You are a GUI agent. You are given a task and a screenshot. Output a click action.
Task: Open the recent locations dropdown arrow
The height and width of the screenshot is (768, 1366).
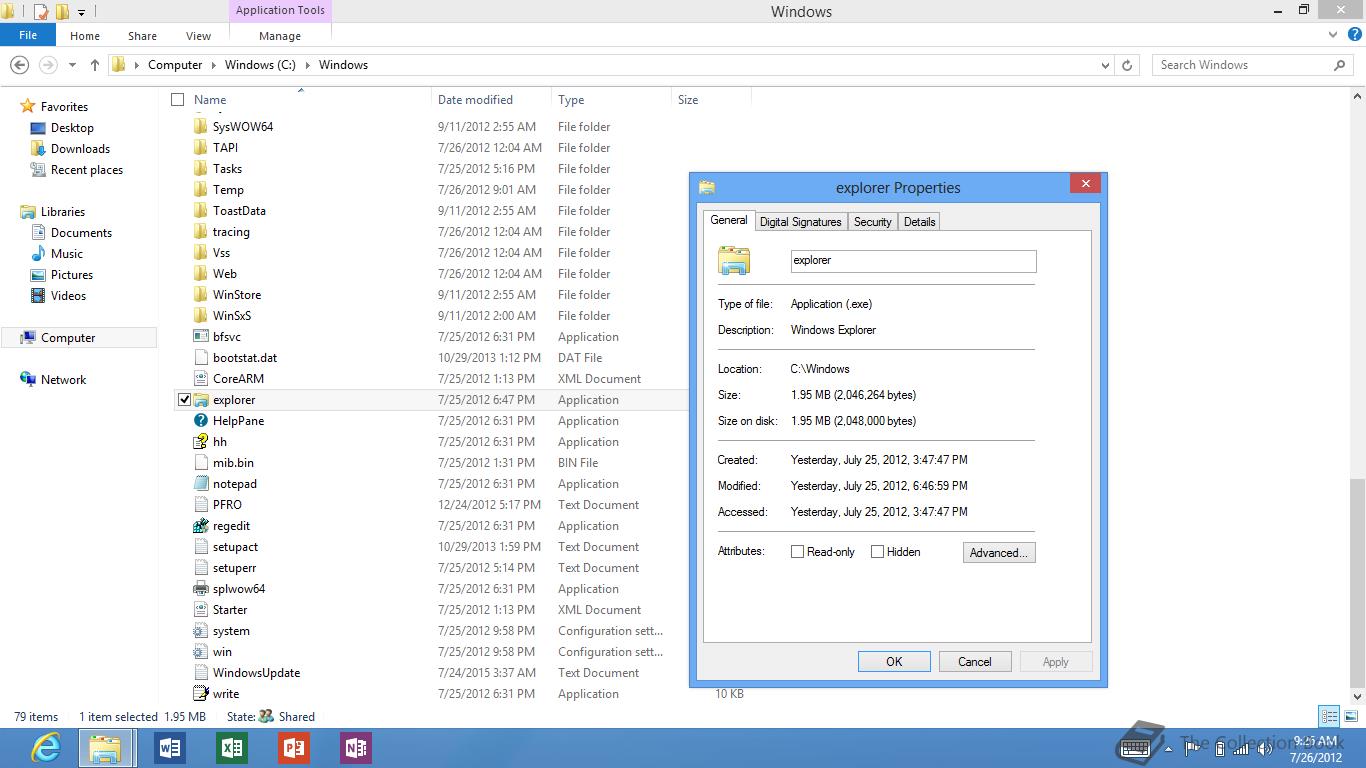[x=72, y=65]
